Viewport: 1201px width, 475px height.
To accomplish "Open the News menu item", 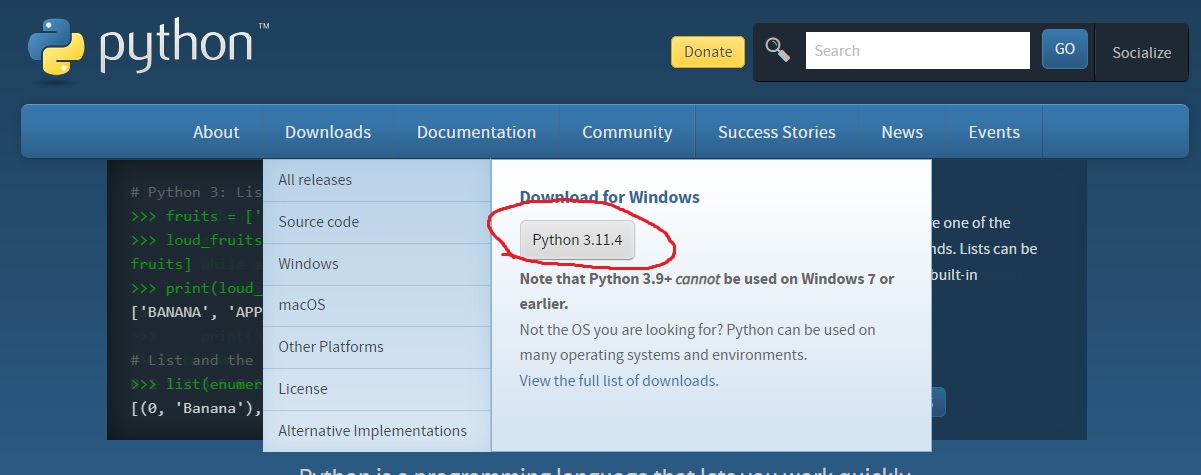I will 901,132.
